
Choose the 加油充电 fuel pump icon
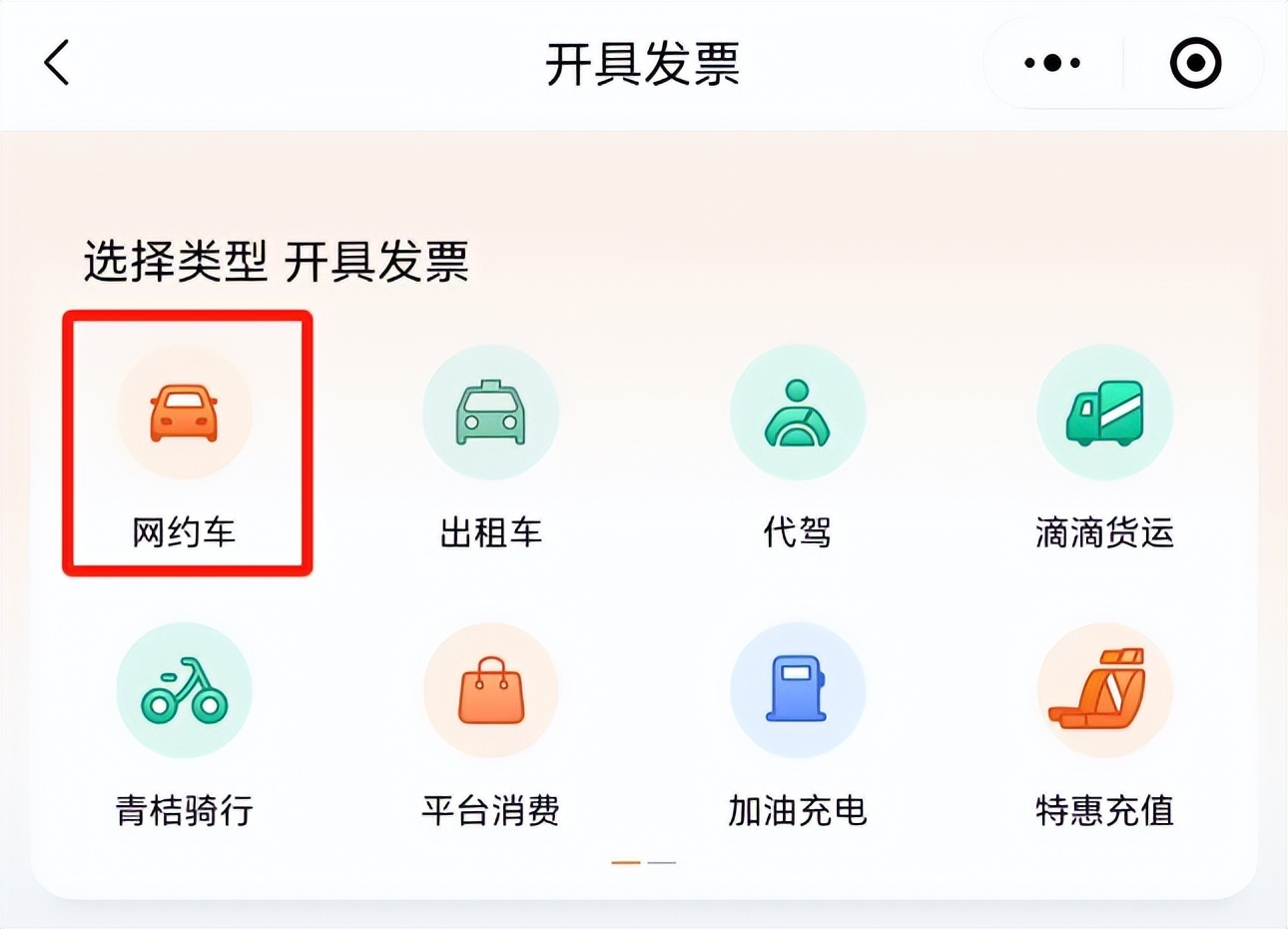[x=798, y=690]
